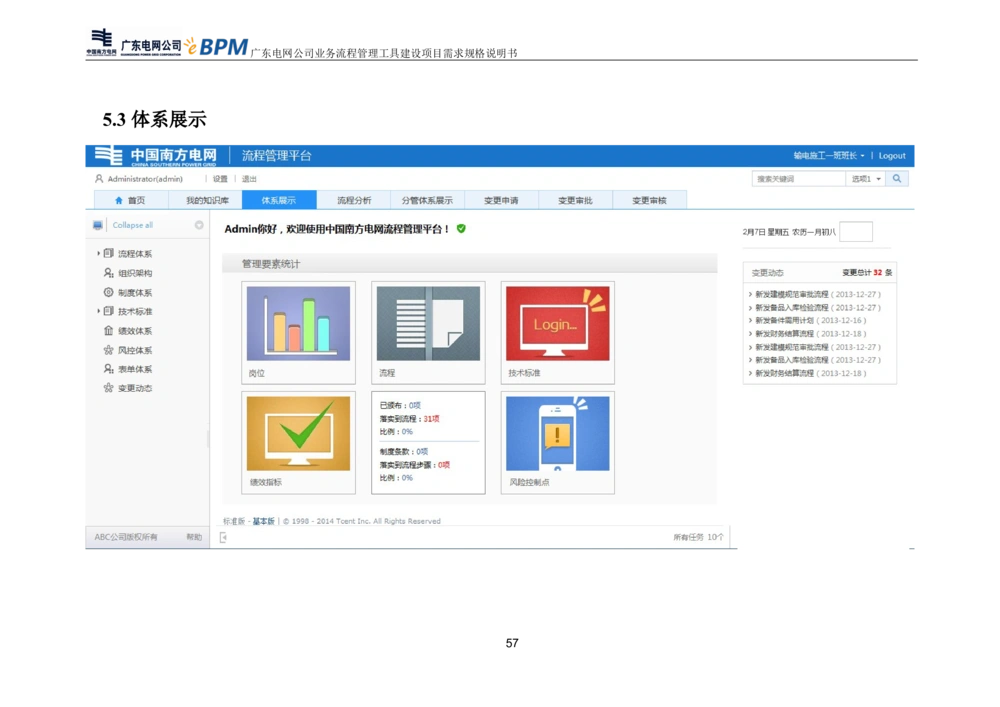This screenshot has height=707, width=1000.
Task: Open 制度体系 from the sidebar
Action: point(137,292)
